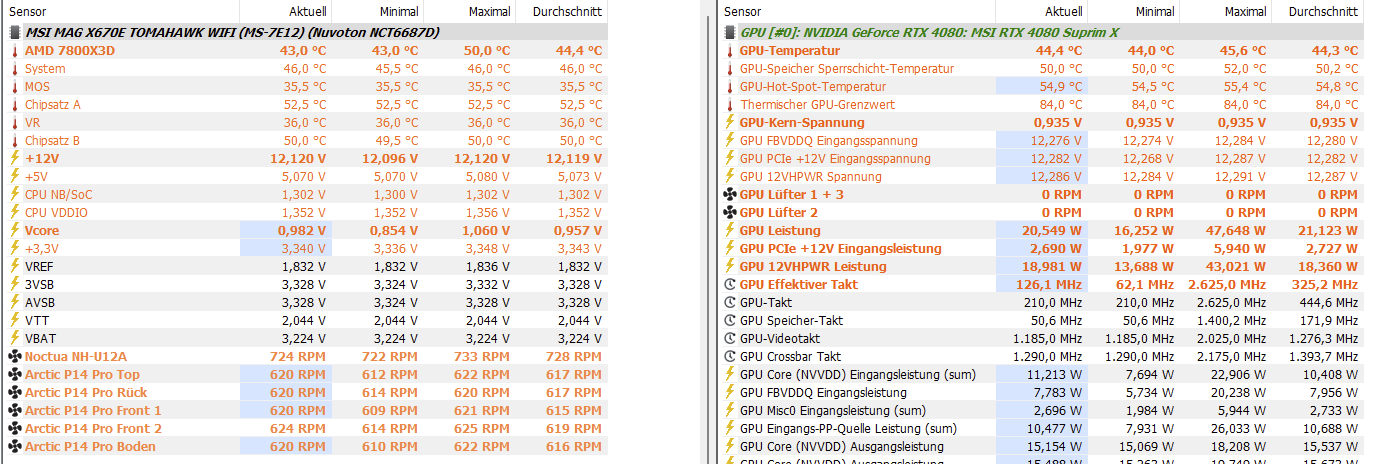Image resolution: width=1383 pixels, height=464 pixels.
Task: Click the GPU chip icon of NVIDIA RTX 4080 header
Action: (729, 32)
